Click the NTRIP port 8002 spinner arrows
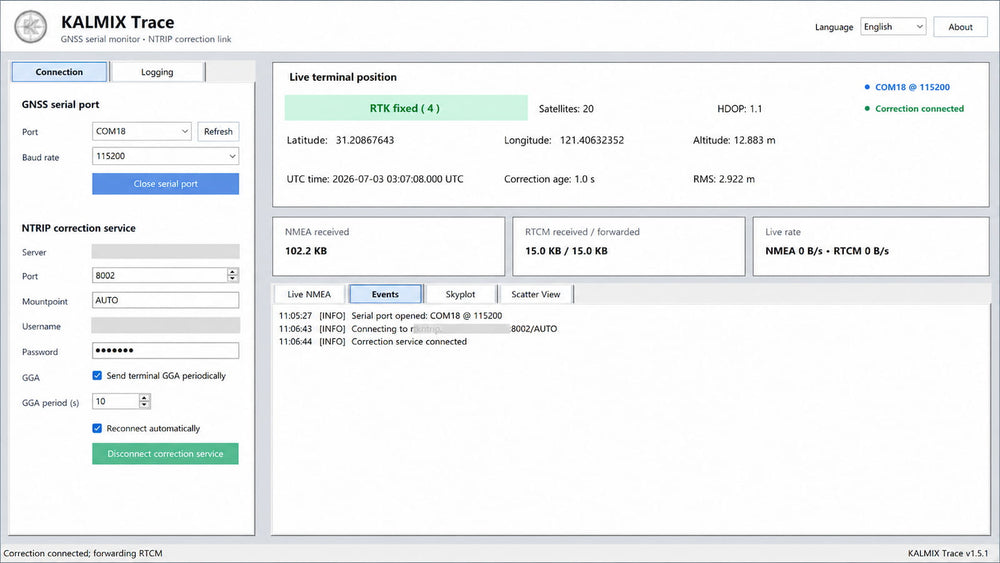Image resolution: width=1000 pixels, height=563 pixels. point(233,275)
